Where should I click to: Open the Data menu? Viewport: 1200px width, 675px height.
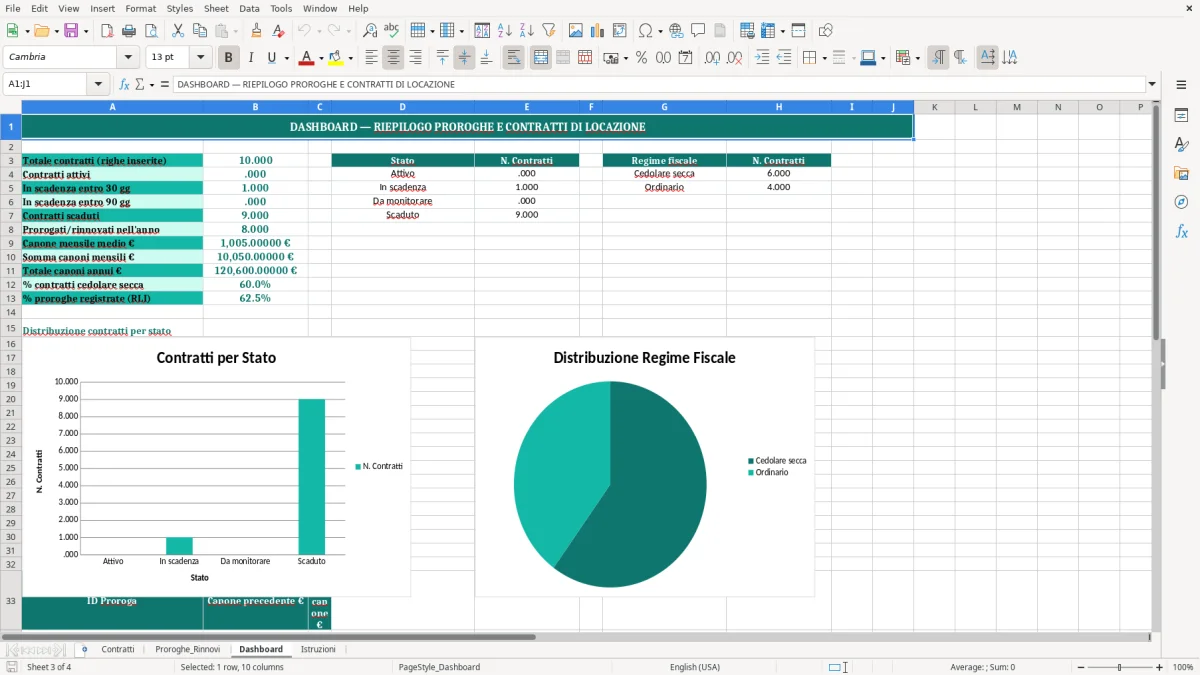click(249, 8)
